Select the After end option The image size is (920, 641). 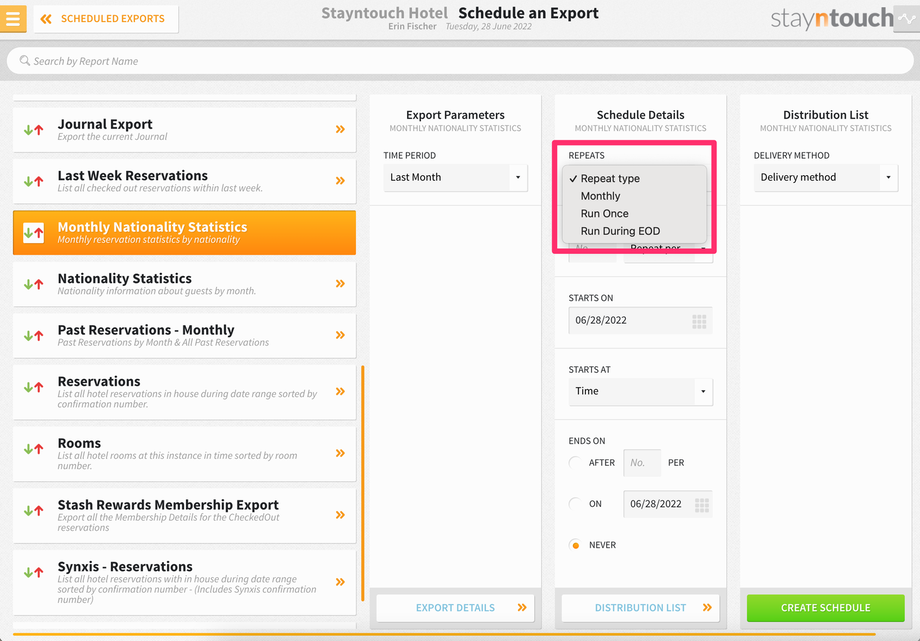(576, 463)
